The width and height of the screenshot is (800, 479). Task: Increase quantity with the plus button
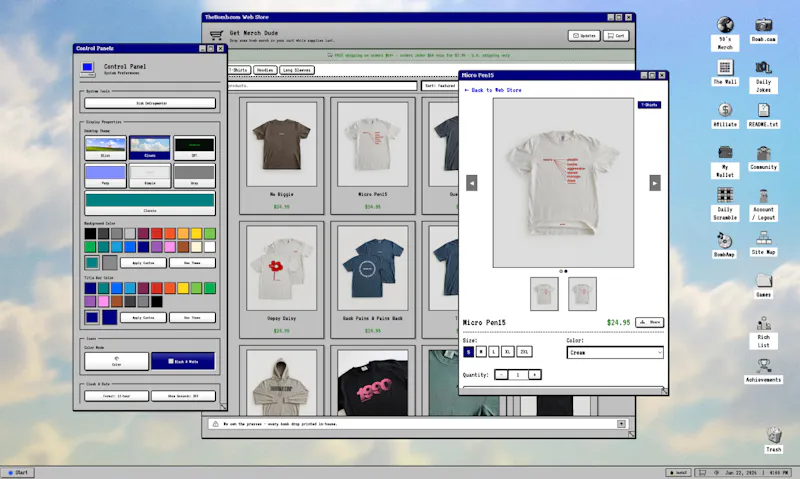(534, 375)
